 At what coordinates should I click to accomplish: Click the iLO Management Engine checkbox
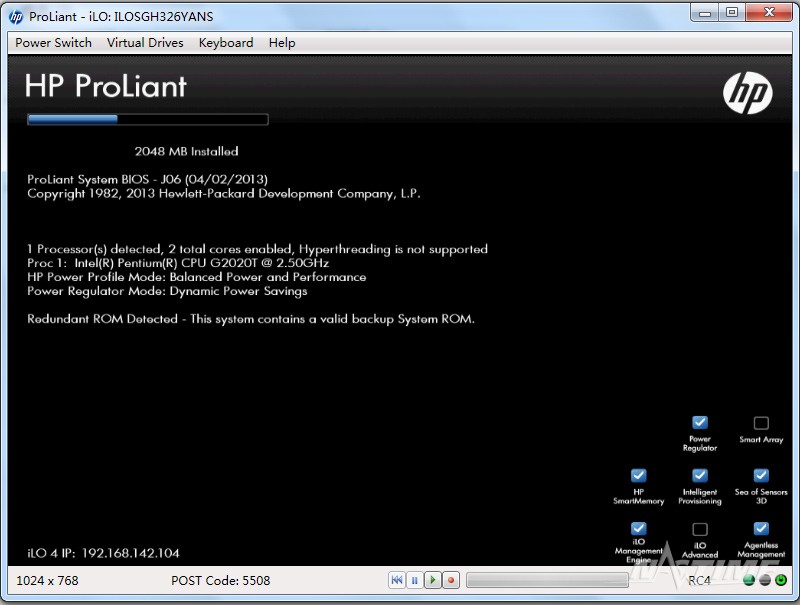coord(638,528)
